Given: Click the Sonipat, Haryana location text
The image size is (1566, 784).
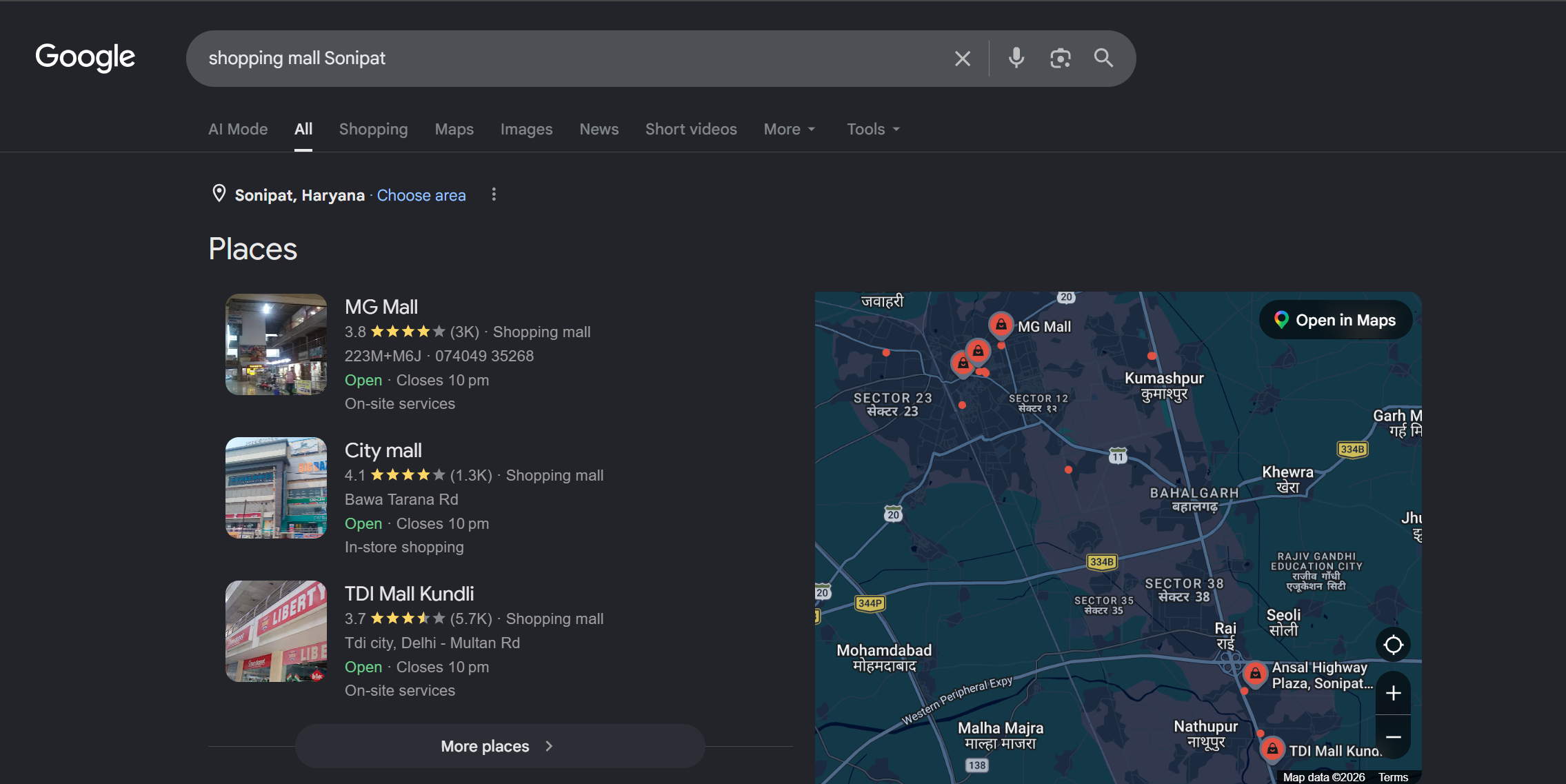Looking at the screenshot, I should tap(300, 195).
